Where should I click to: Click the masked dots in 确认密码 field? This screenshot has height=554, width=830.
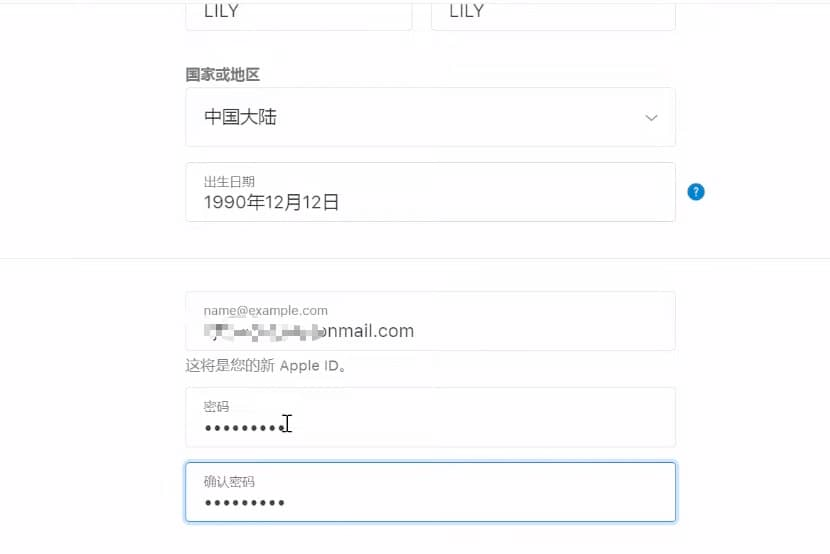coord(245,503)
